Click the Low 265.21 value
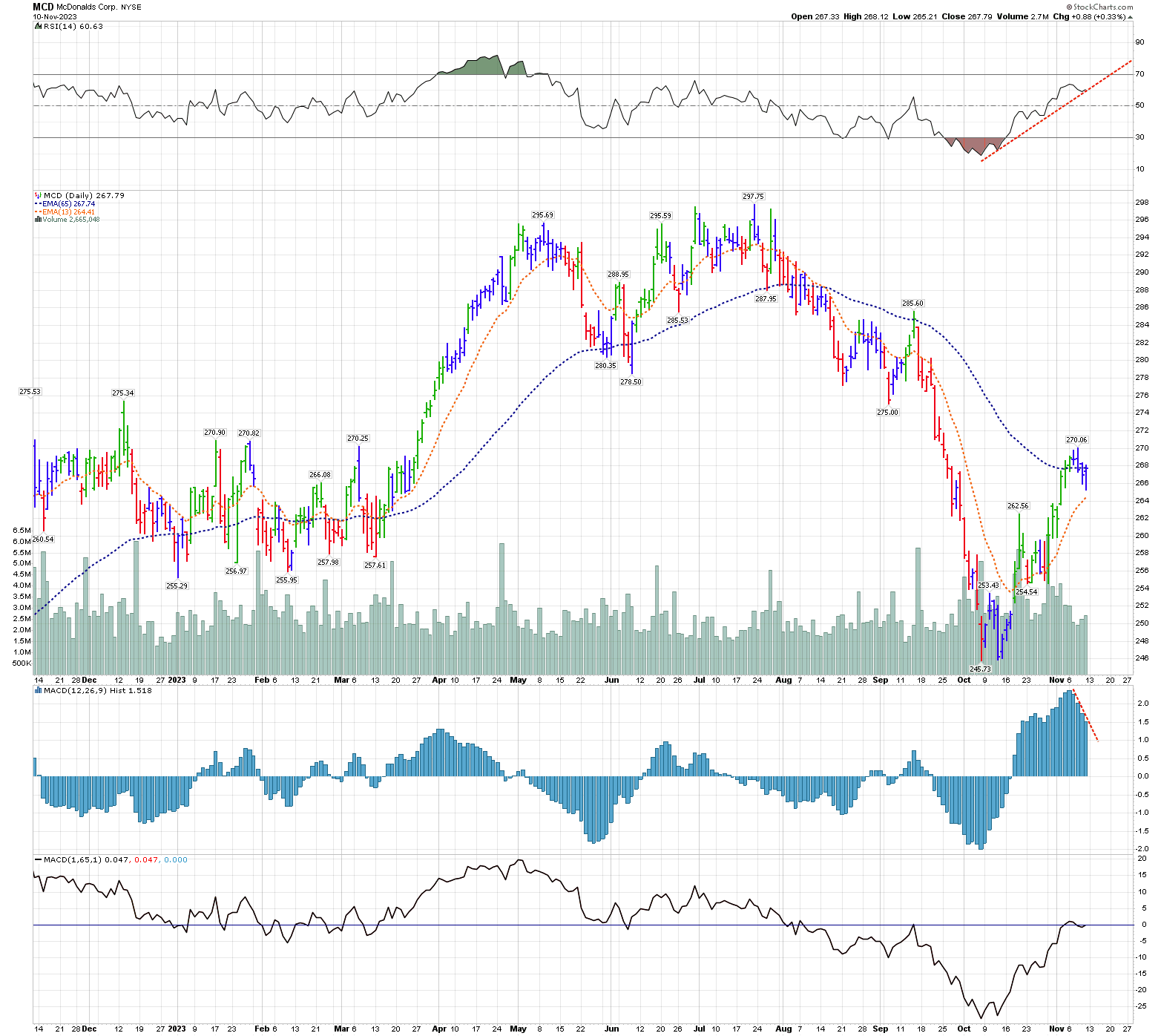This screenshot has width=1161, height=1036. pyautogui.click(x=915, y=16)
